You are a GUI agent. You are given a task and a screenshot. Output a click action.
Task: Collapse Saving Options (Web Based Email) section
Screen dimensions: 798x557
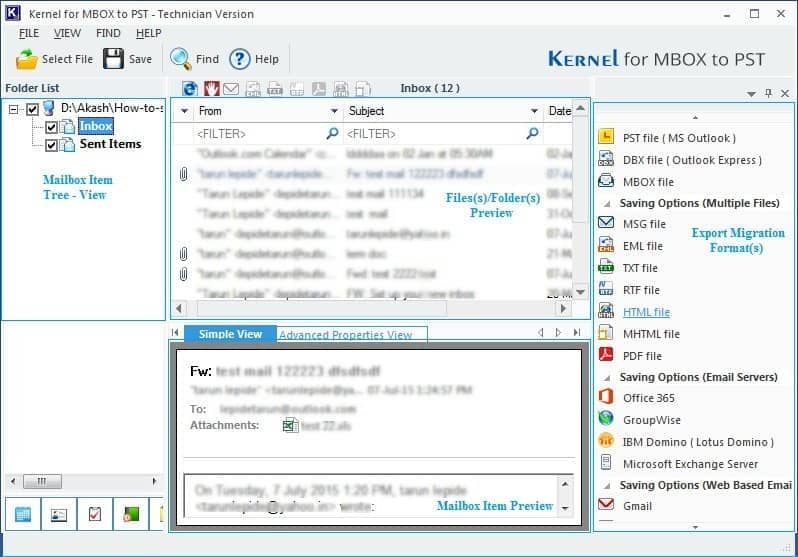tap(607, 486)
